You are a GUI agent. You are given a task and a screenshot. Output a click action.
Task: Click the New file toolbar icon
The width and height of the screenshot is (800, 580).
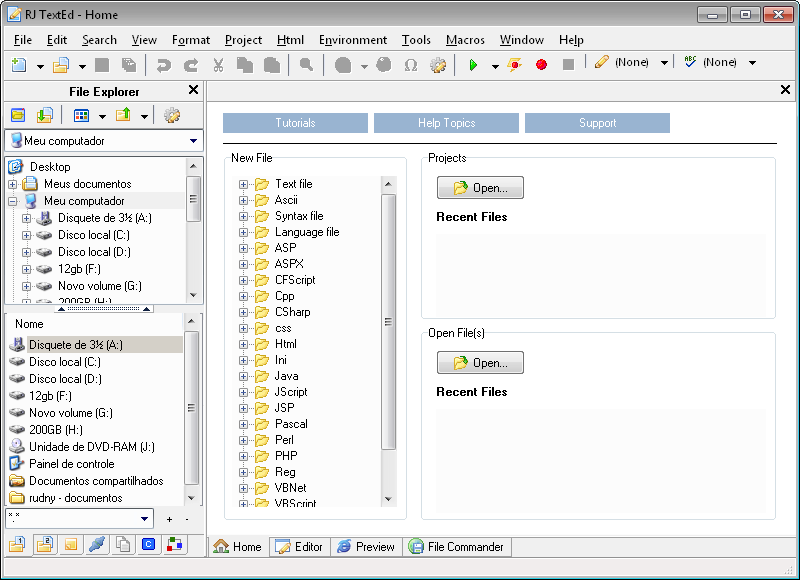click(x=19, y=65)
